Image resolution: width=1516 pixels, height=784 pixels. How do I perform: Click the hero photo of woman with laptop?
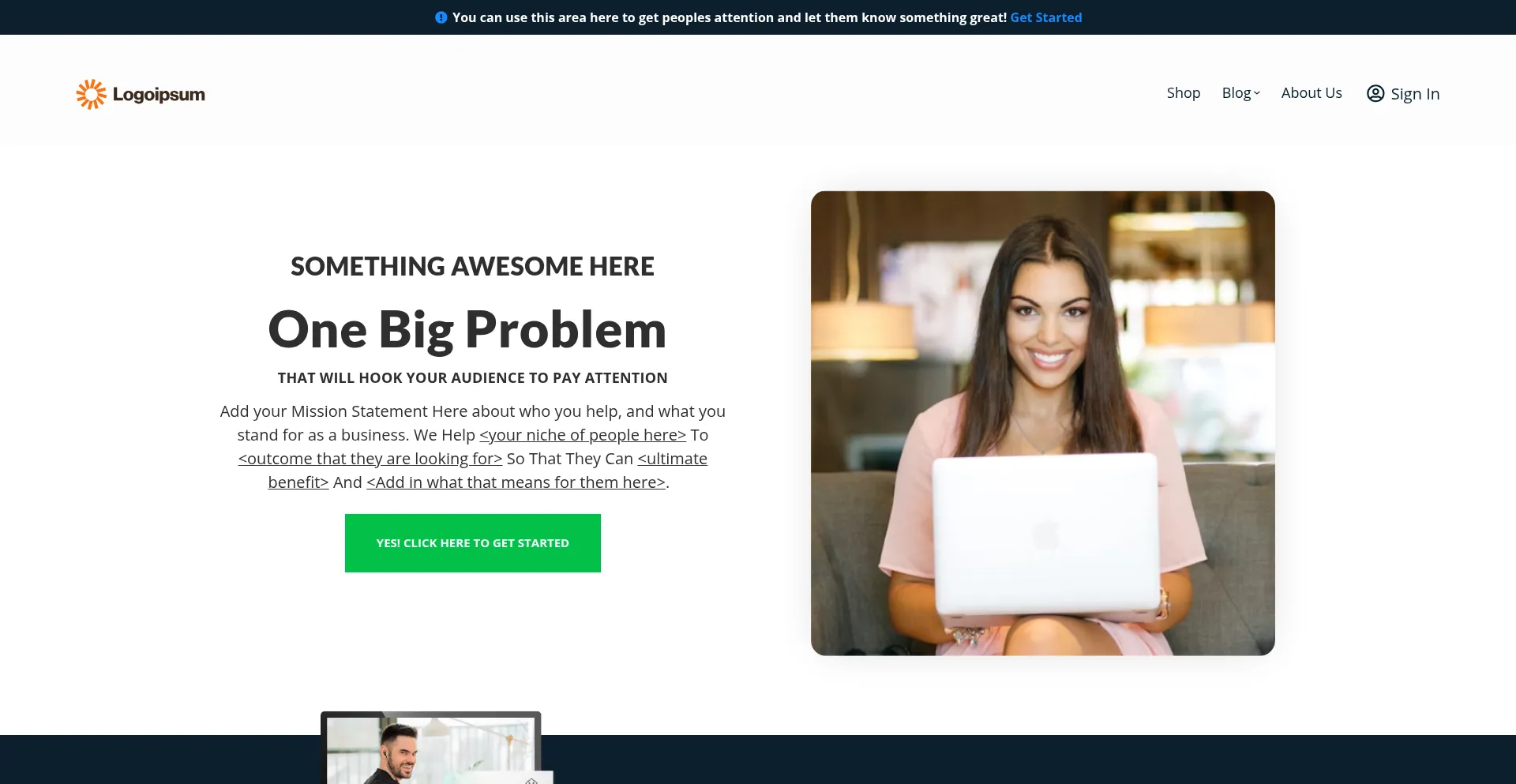[1042, 422]
